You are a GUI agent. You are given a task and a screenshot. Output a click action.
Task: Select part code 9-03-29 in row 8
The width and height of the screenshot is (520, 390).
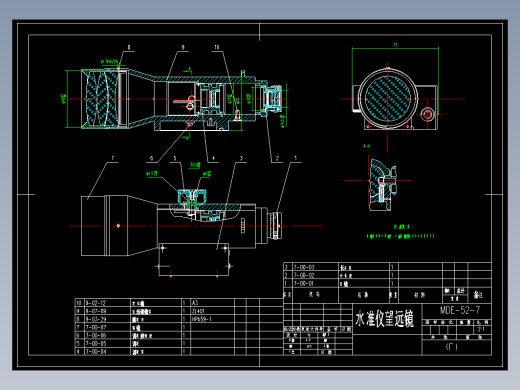pyautogui.click(x=96, y=319)
